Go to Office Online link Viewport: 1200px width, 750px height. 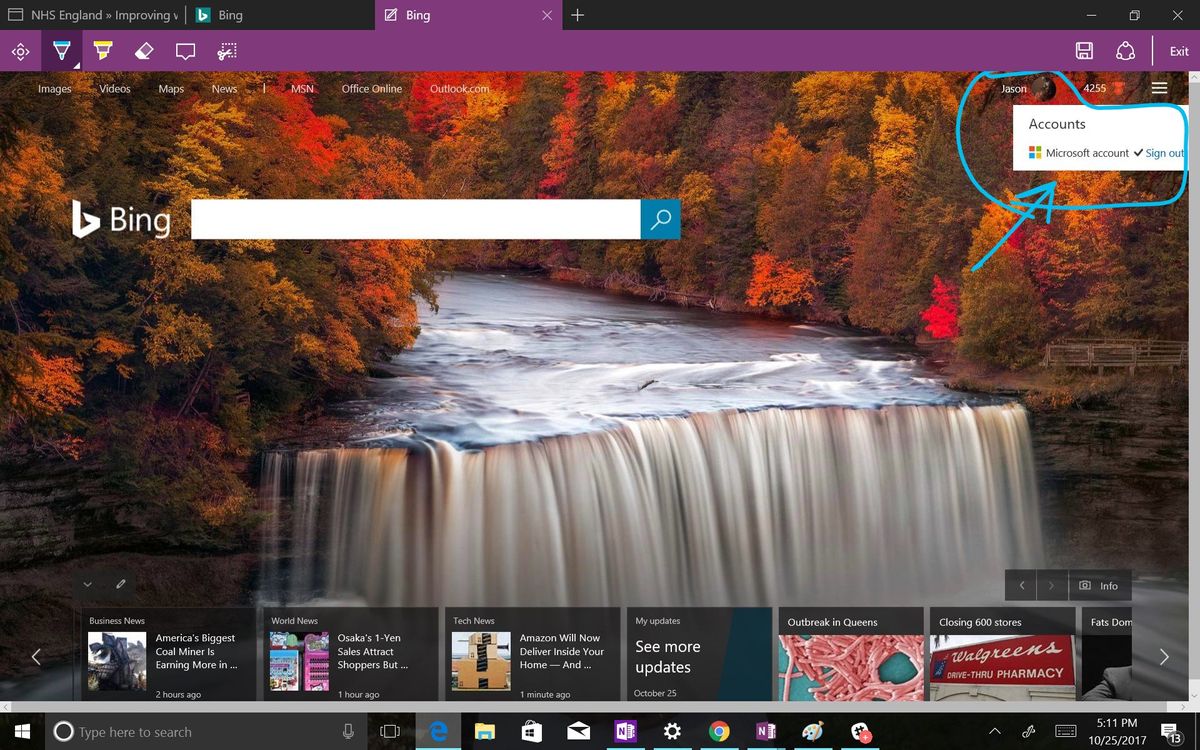pos(372,89)
